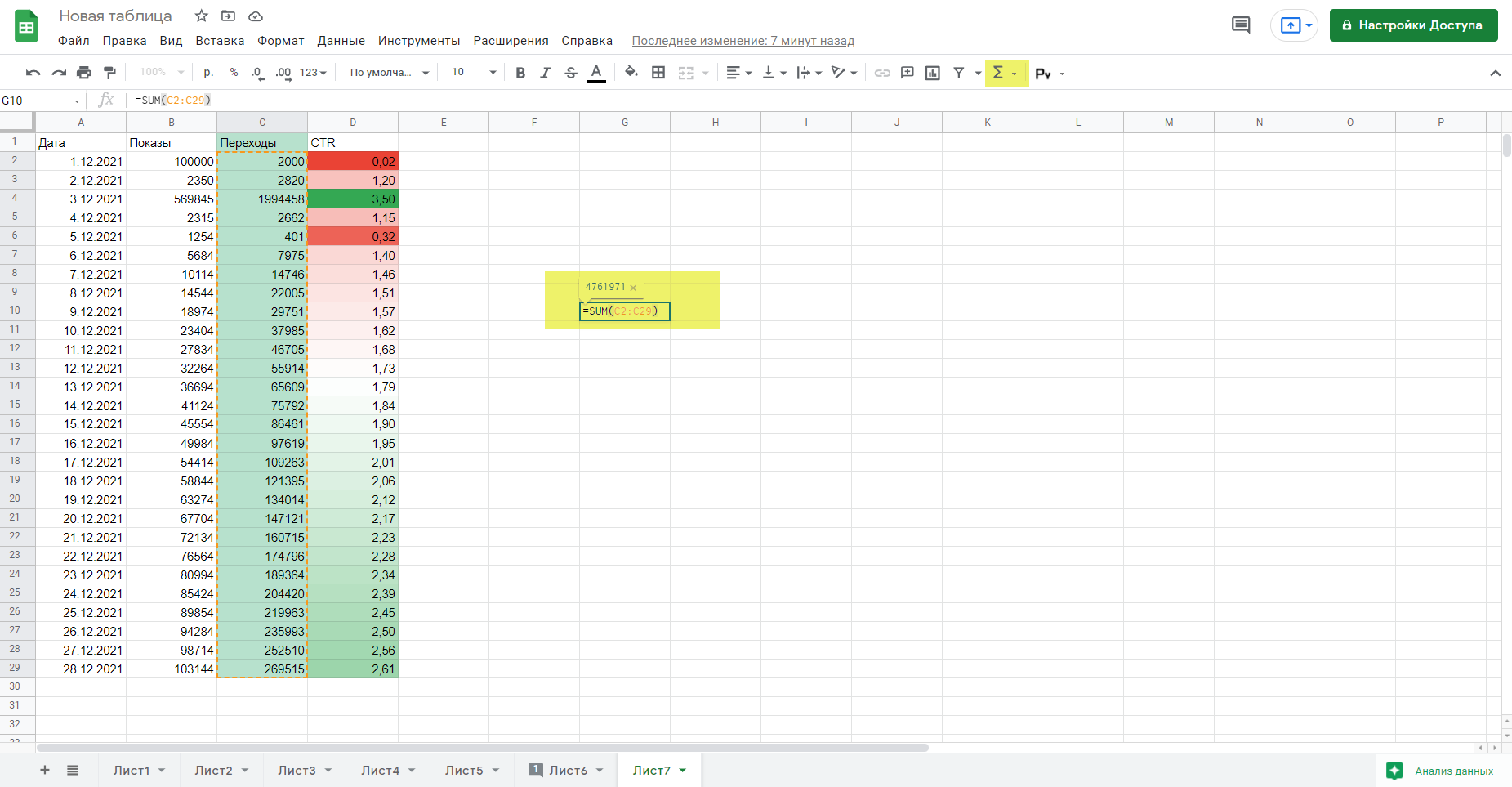Image resolution: width=1512 pixels, height=787 pixels.
Task: Click the Undo arrow icon
Action: click(33, 73)
